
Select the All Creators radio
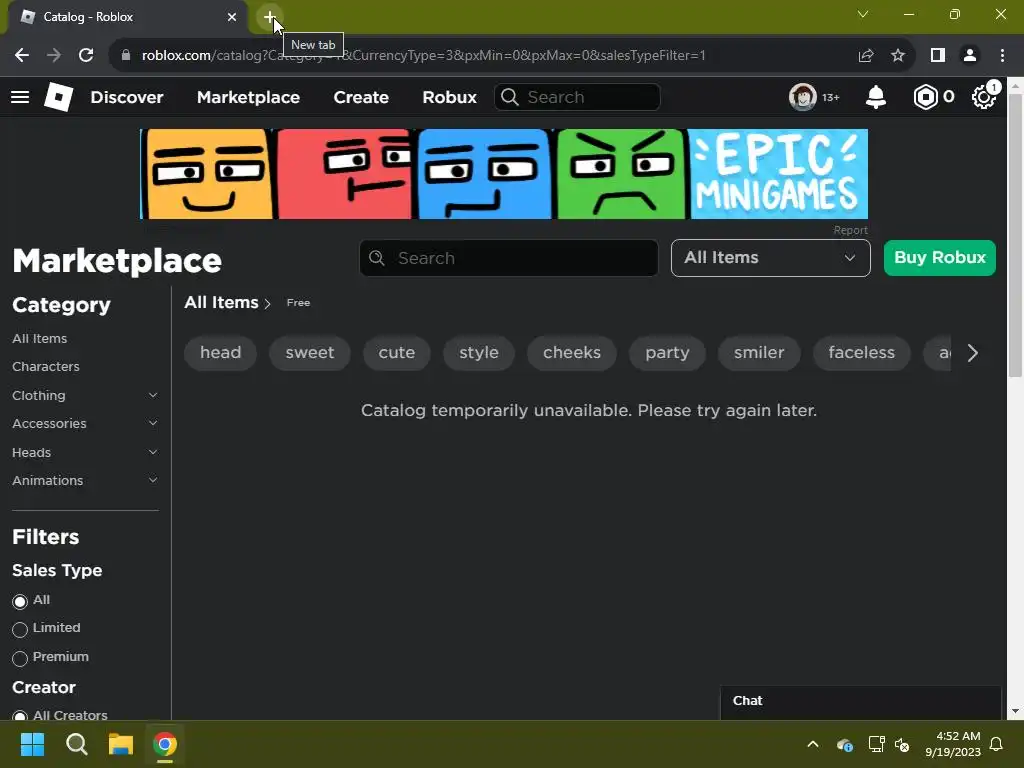click(20, 716)
